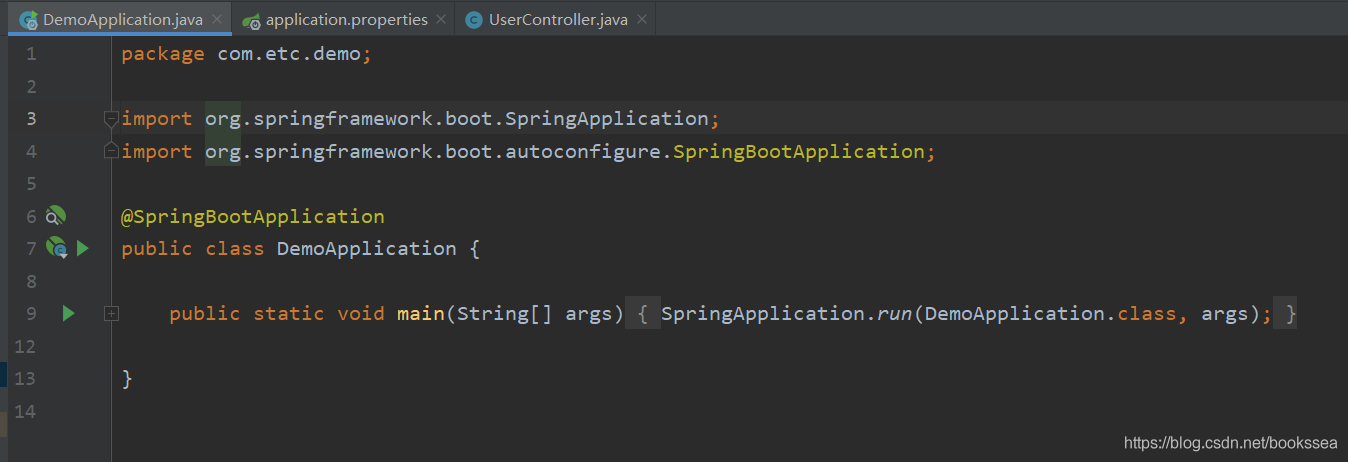Click the application.properties Spring leaf tab icon
This screenshot has height=462, width=1348.
point(251,20)
